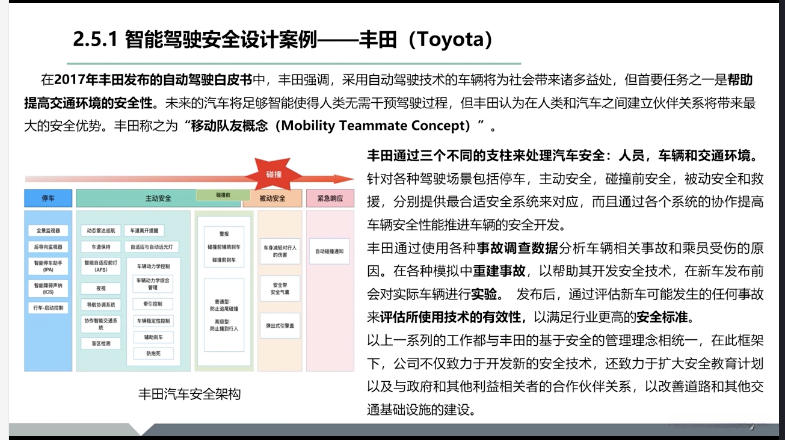This screenshot has height=440, width=785.
Task: Click the 自动碰撞通知 box under 紧急响应
Action: (x=329, y=251)
